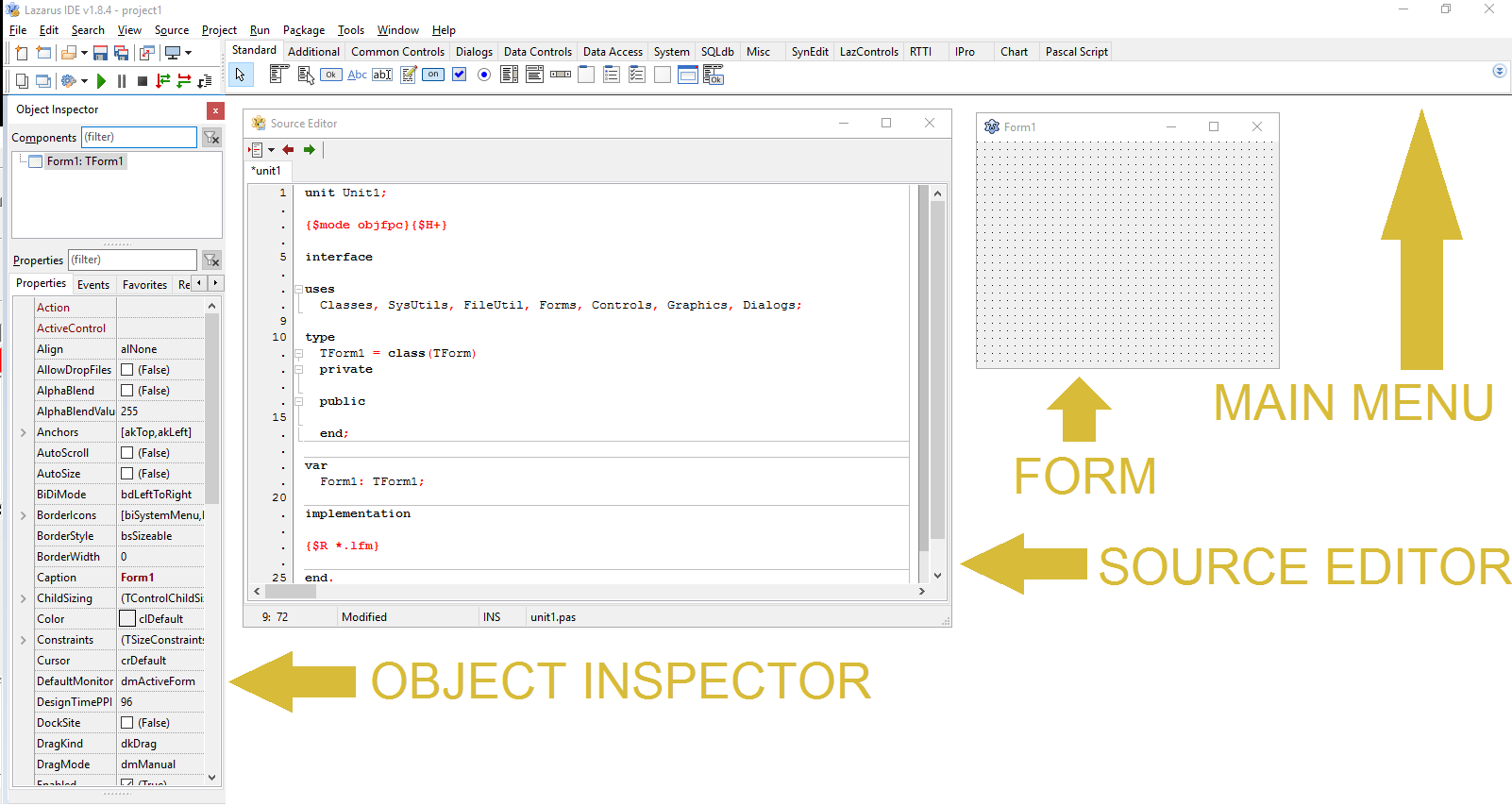Screen dimensions: 1512x806
Task: Clear the Components filter button
Action: pyautogui.click(x=211, y=138)
